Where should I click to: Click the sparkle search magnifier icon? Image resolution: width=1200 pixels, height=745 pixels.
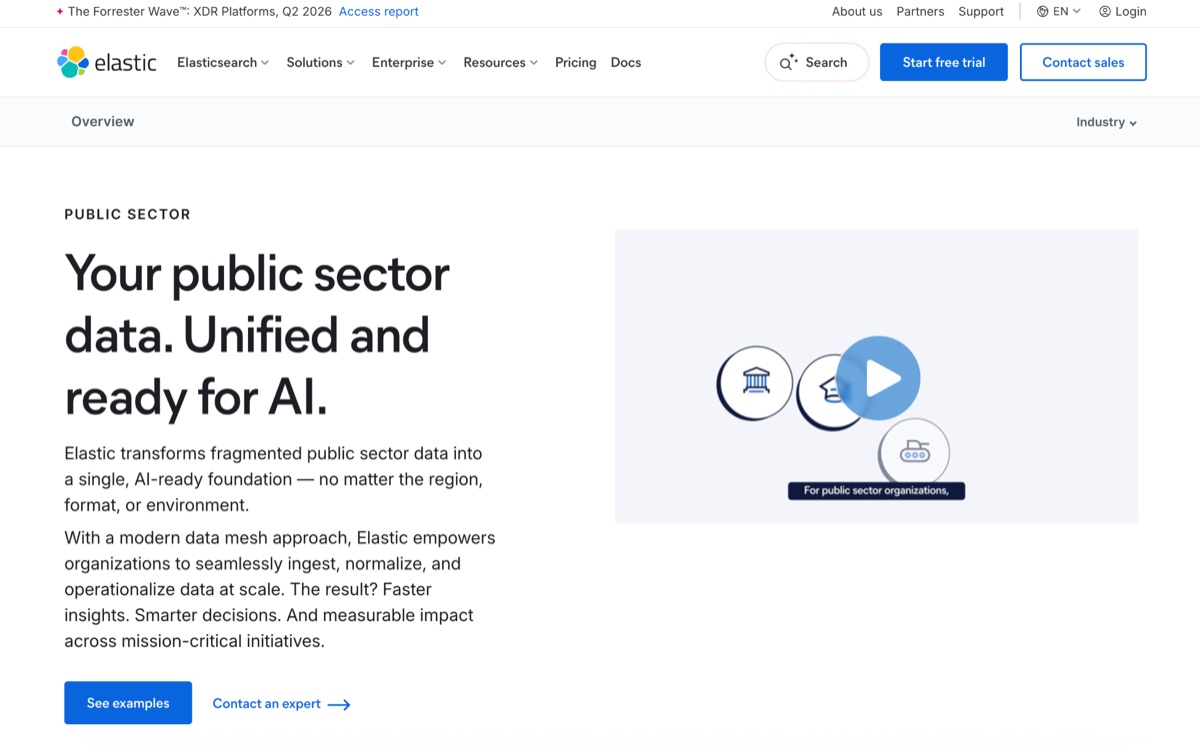click(x=788, y=62)
